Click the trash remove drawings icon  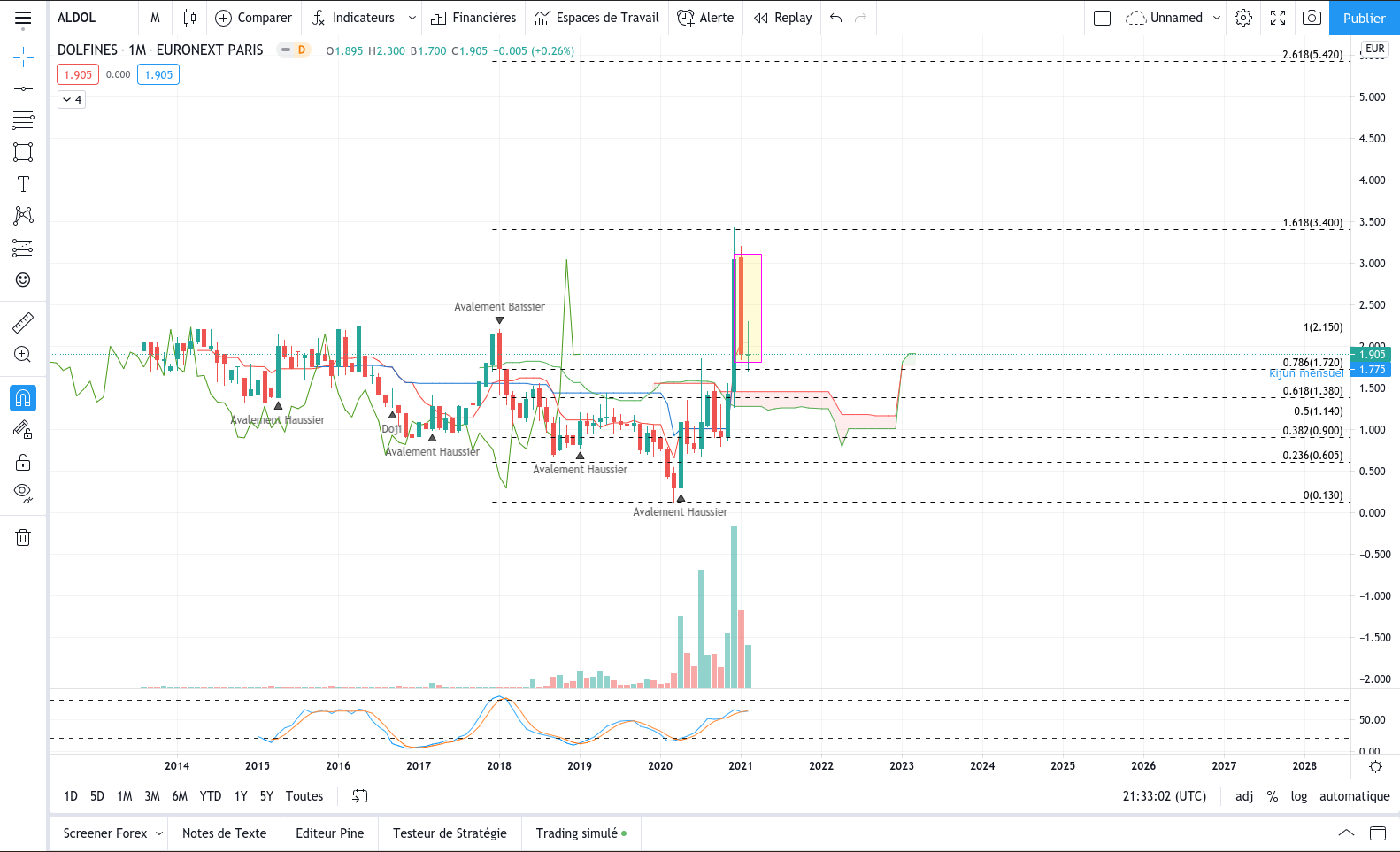coord(23,537)
